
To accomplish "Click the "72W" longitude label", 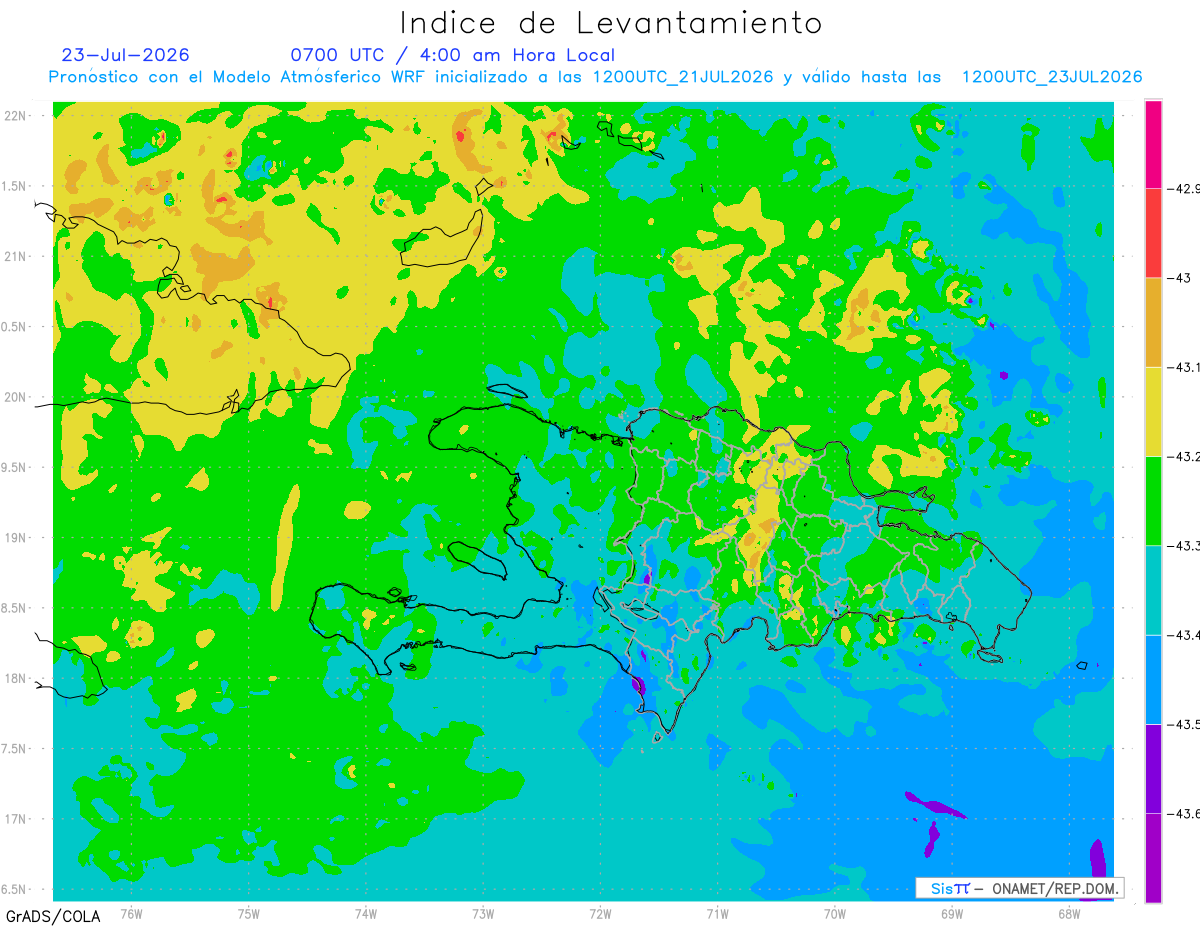I will [600, 914].
